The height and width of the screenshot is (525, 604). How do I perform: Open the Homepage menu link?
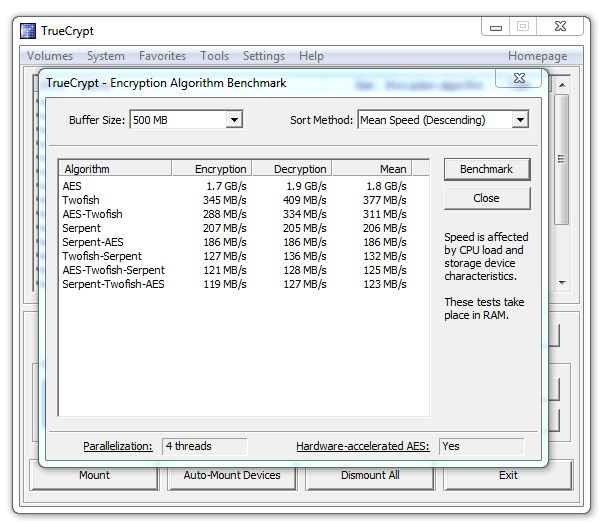point(537,56)
